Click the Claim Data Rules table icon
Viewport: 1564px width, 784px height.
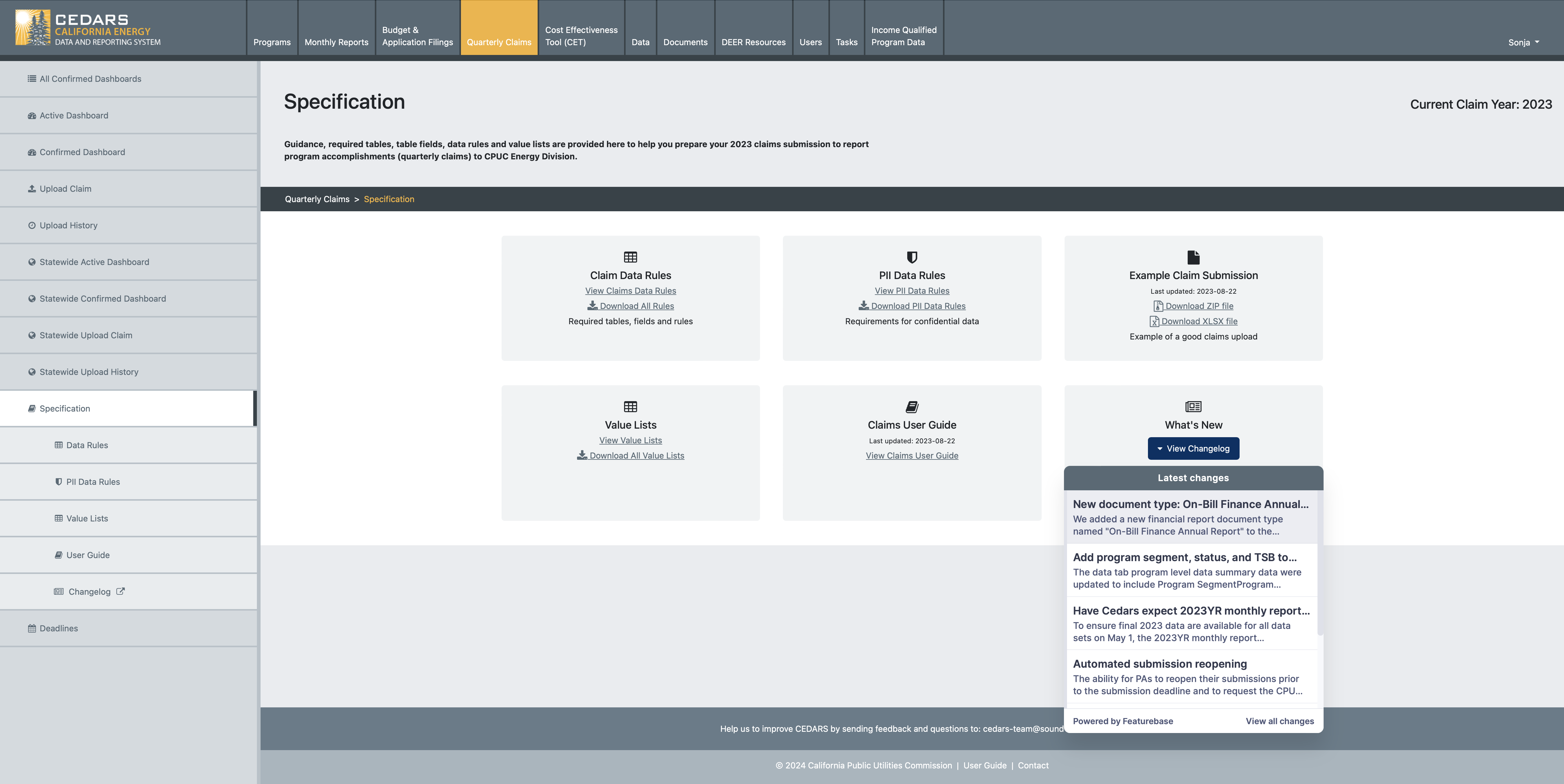(x=630, y=257)
